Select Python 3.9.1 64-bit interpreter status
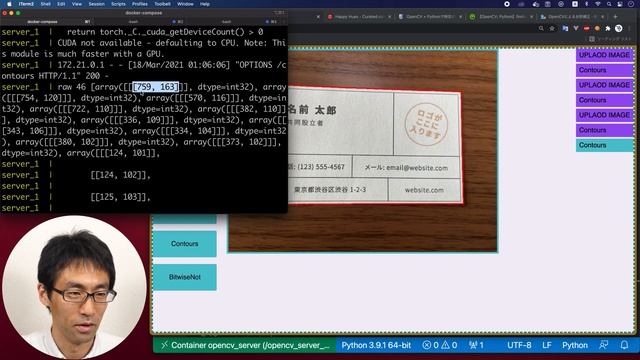This screenshot has height=360, width=640. coord(376,345)
